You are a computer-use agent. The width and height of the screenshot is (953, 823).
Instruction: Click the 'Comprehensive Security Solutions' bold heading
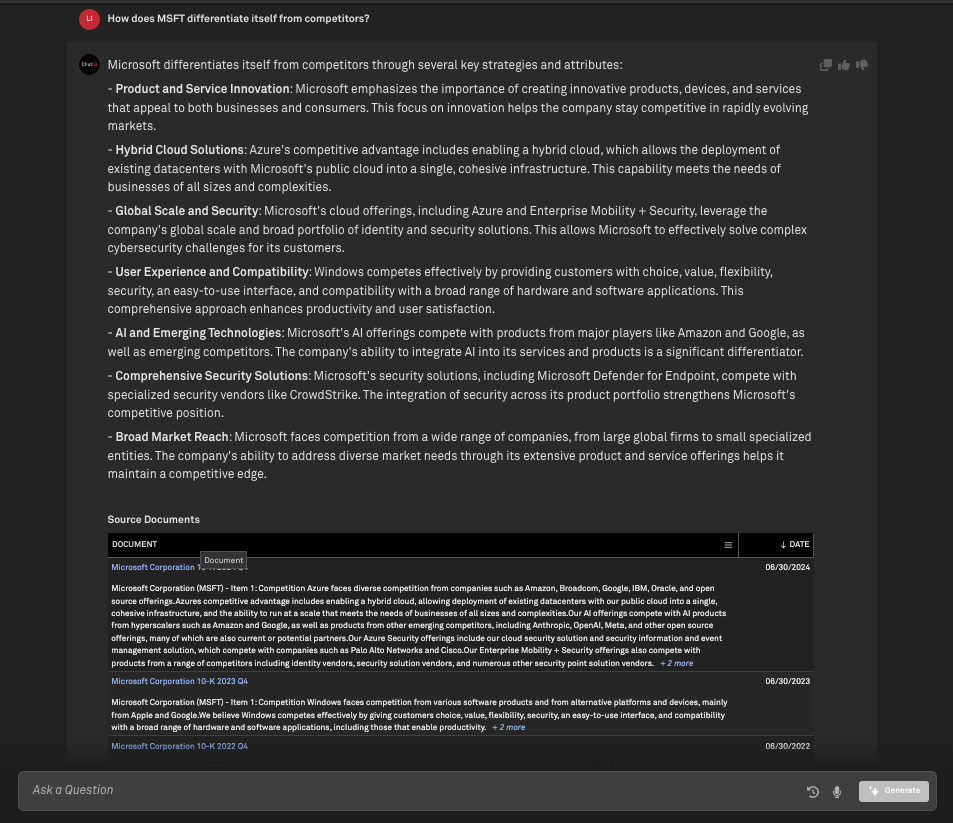tap(212, 376)
